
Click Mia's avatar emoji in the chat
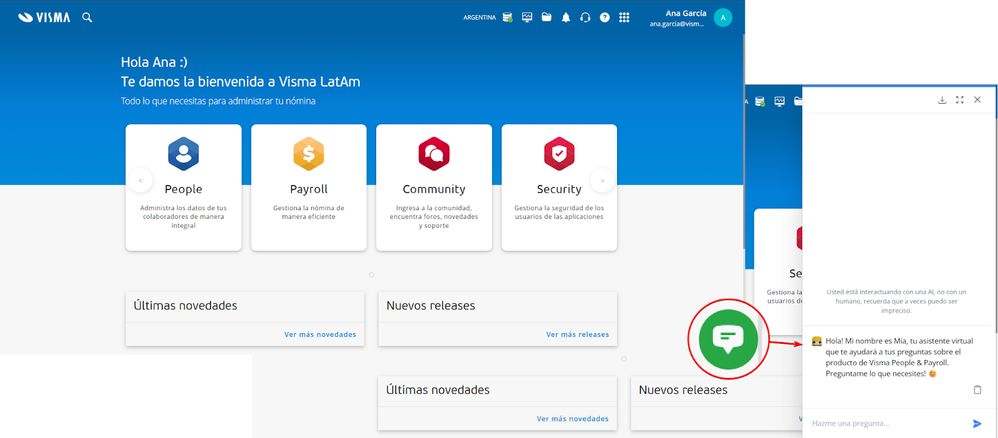[817, 341]
